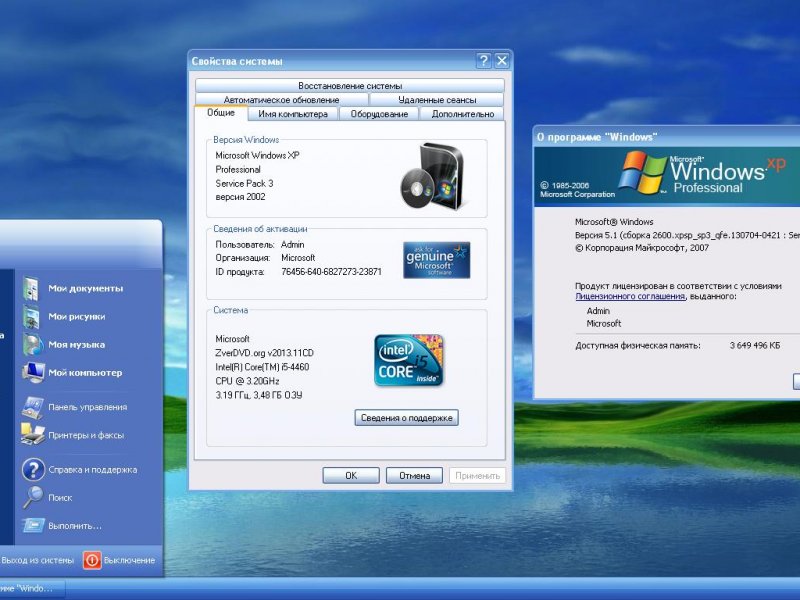Click the taskbar button for About Windows window

[x=33, y=588]
